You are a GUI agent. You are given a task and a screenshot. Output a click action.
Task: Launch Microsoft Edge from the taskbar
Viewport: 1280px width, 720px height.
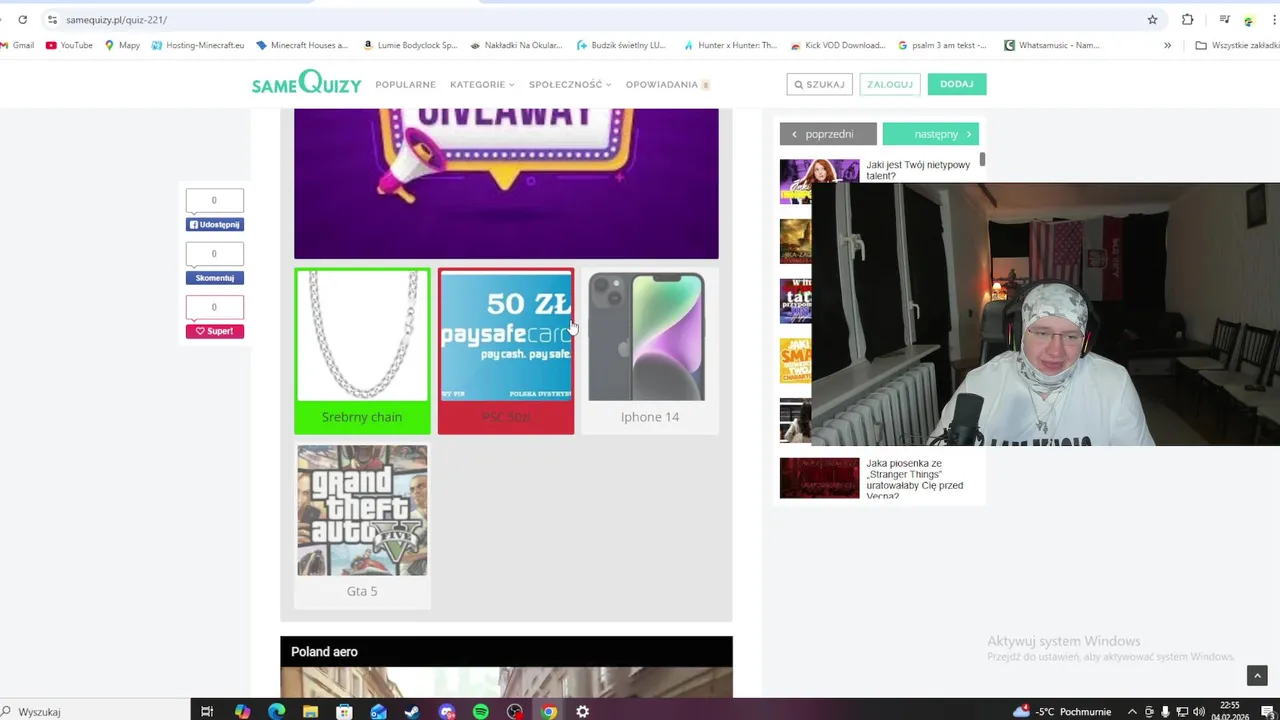(276, 711)
